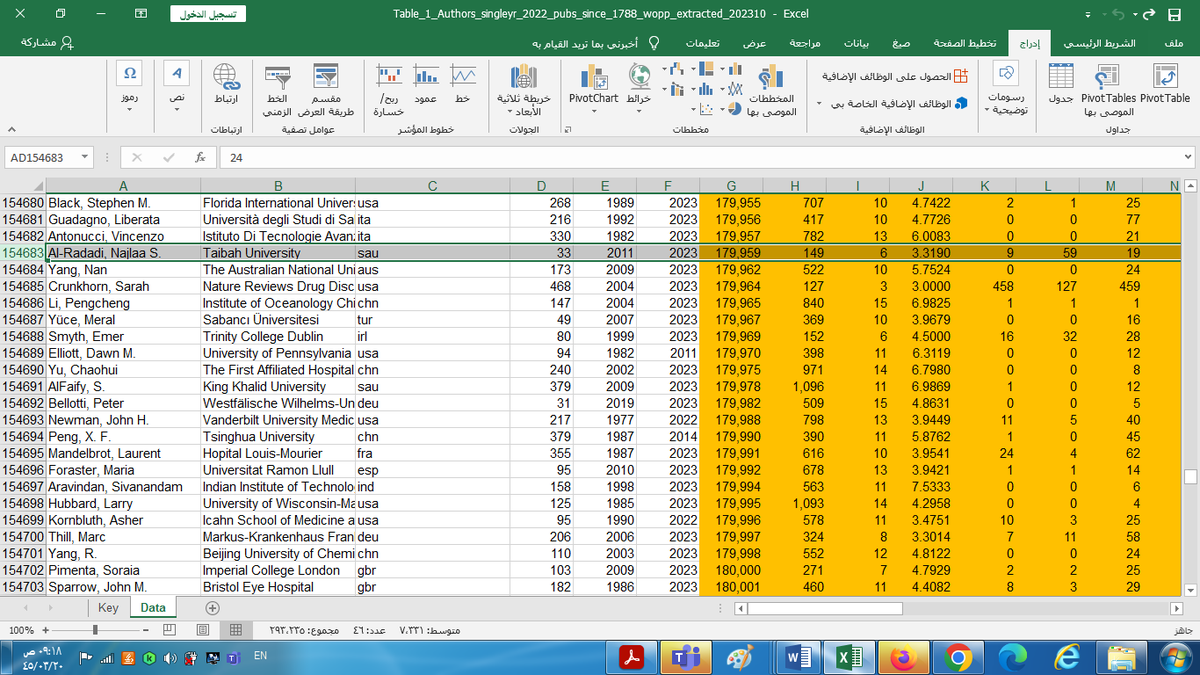The height and width of the screenshot is (675, 1200).
Task: Expand the formula bar
Action: pos(1187,158)
